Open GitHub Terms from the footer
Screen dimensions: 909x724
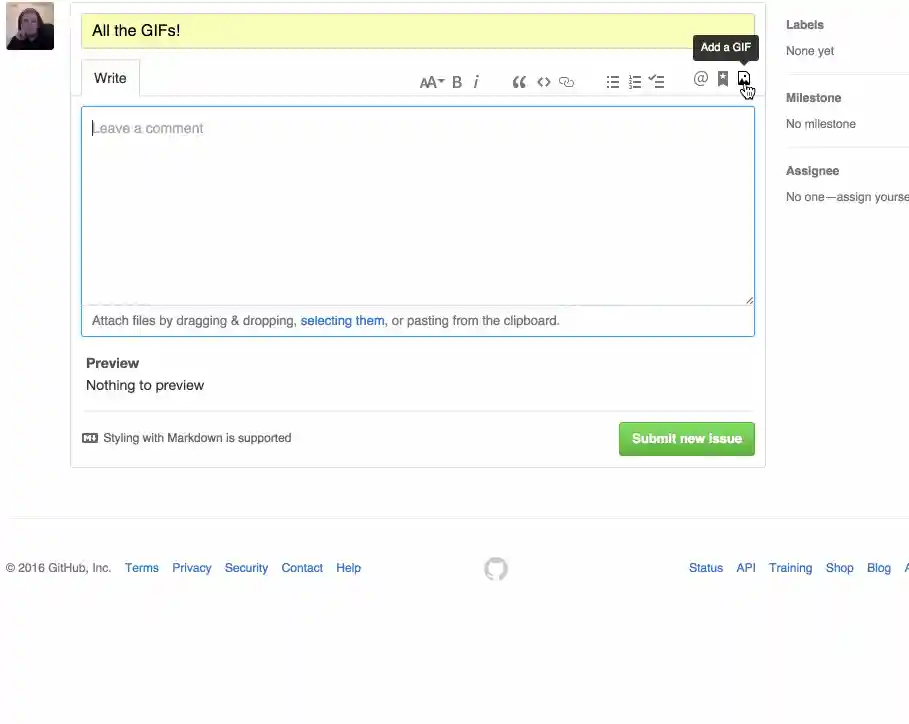coord(141,567)
